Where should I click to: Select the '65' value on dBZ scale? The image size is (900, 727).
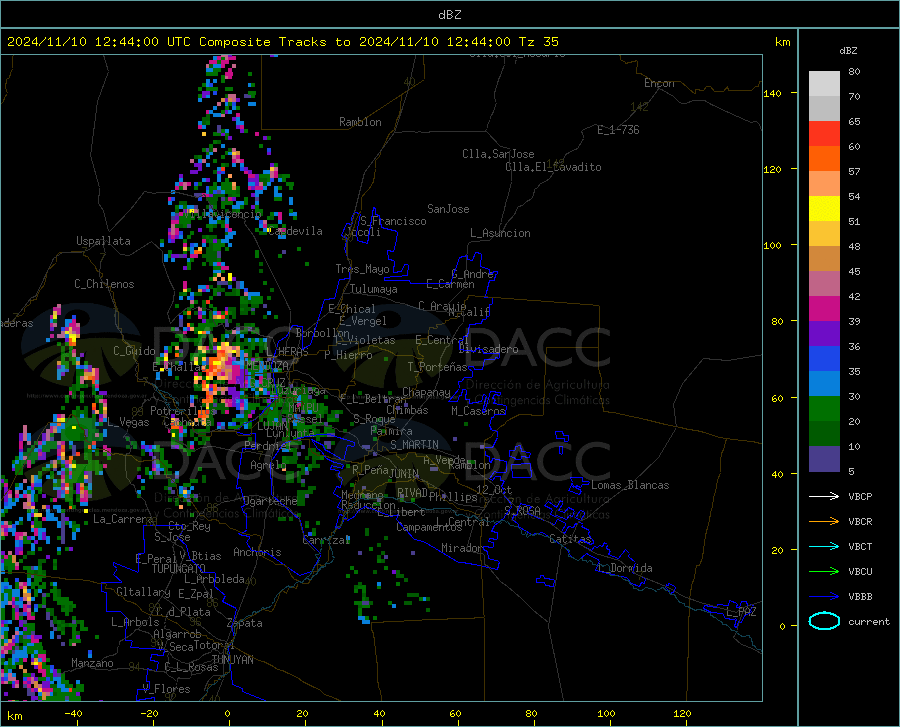pyautogui.click(x=854, y=122)
